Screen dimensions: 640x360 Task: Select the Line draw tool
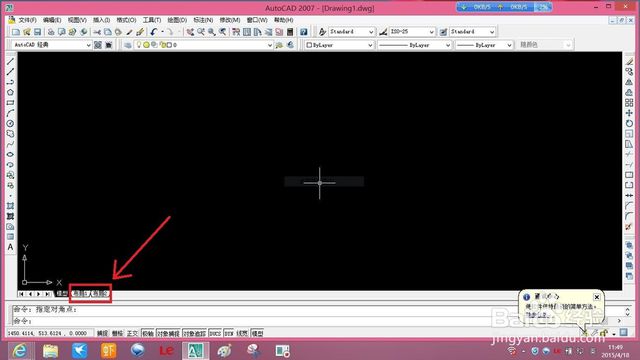coord(10,62)
